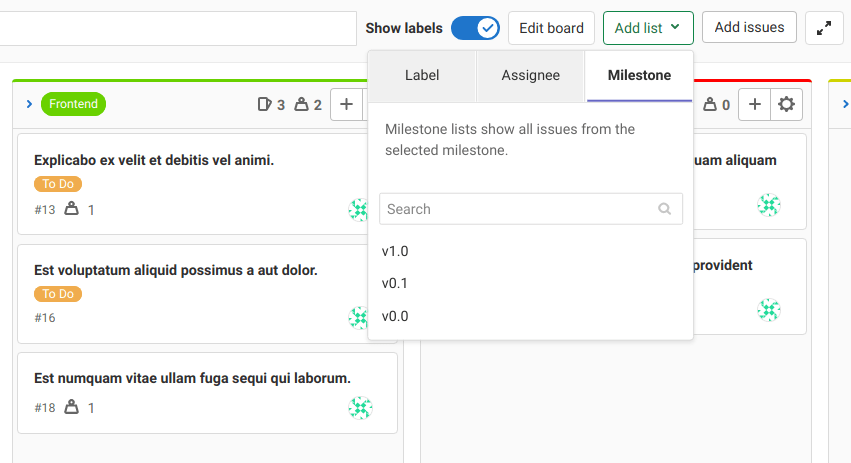
Task: Switch to the Assignee tab
Action: click(x=530, y=76)
